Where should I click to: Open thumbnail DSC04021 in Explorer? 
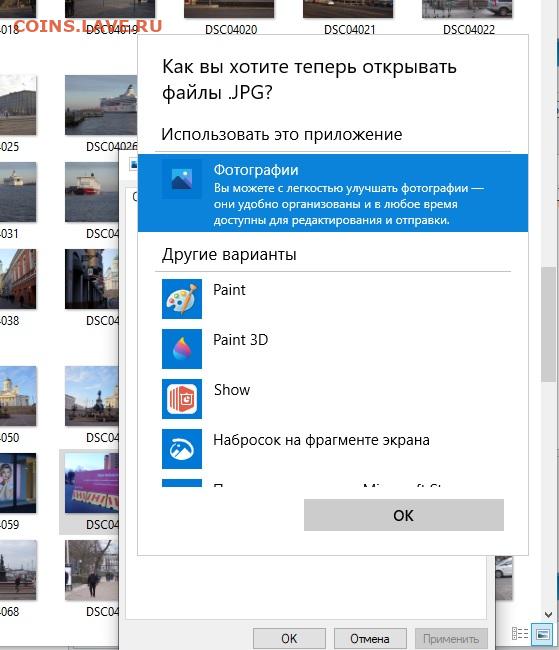(348, 9)
